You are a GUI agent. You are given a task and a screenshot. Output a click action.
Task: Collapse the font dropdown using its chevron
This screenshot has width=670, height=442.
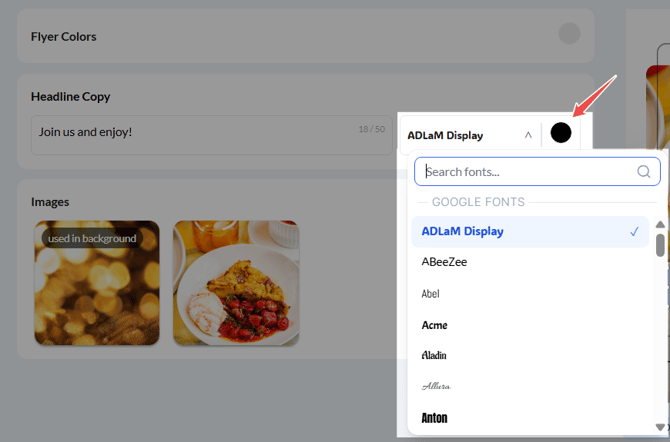tap(528, 135)
